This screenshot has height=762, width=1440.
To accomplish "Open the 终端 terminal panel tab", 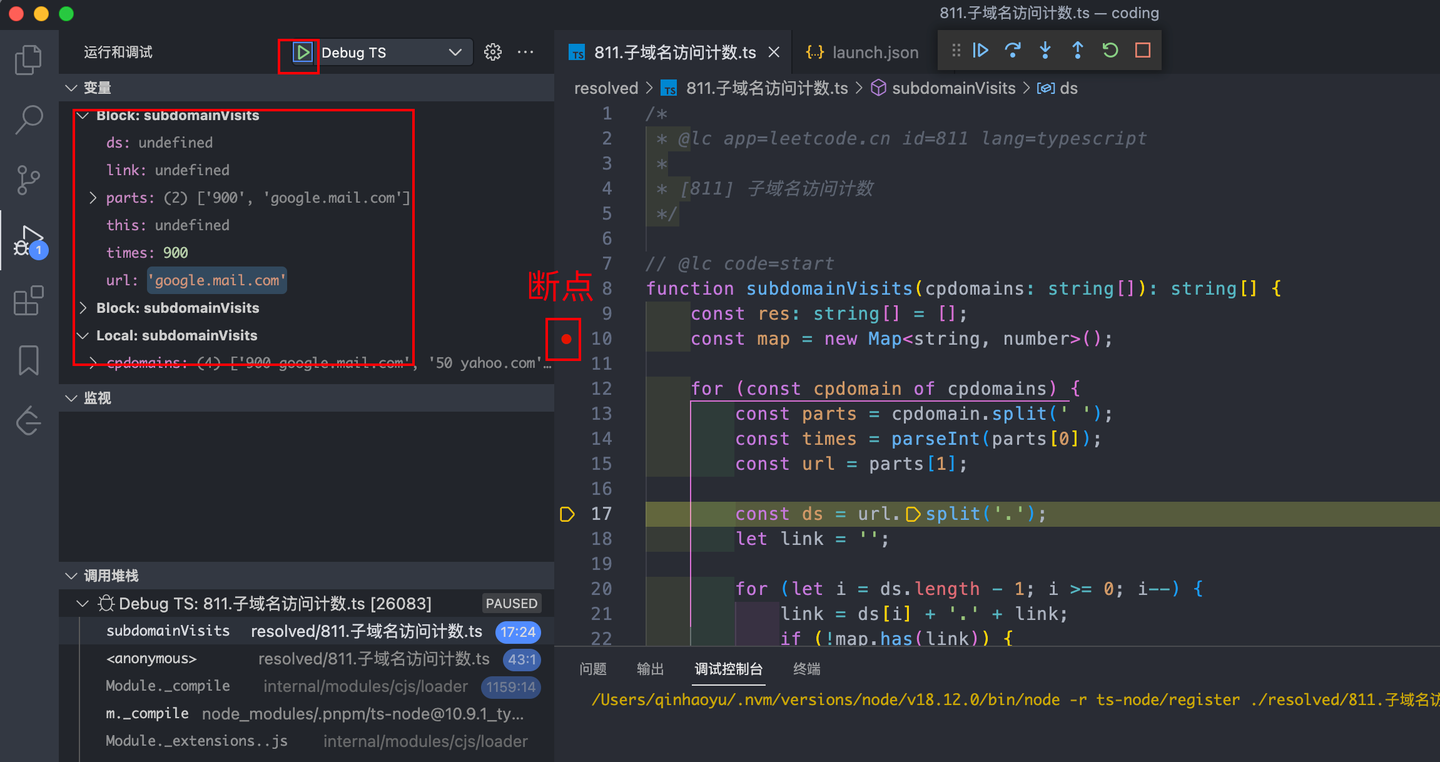I will click(x=806, y=668).
